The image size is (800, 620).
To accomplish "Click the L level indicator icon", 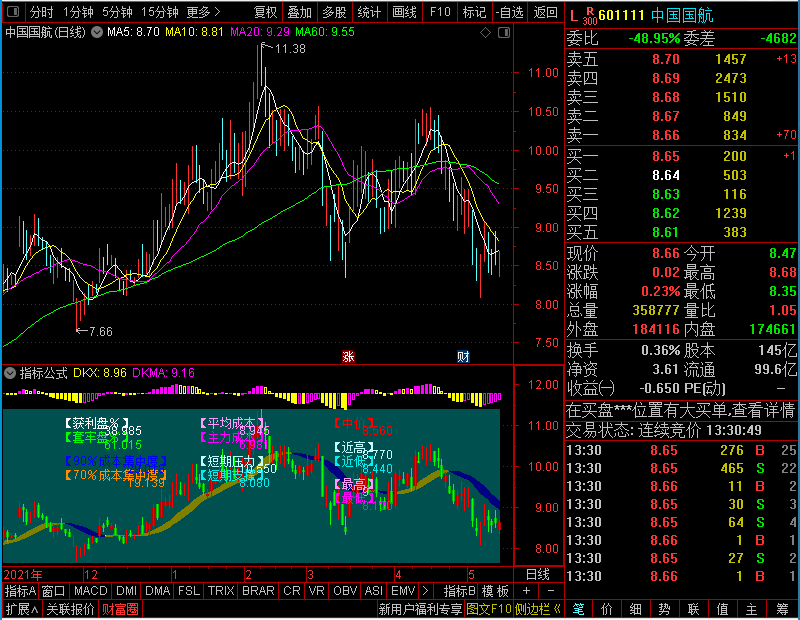I will coord(573,16).
